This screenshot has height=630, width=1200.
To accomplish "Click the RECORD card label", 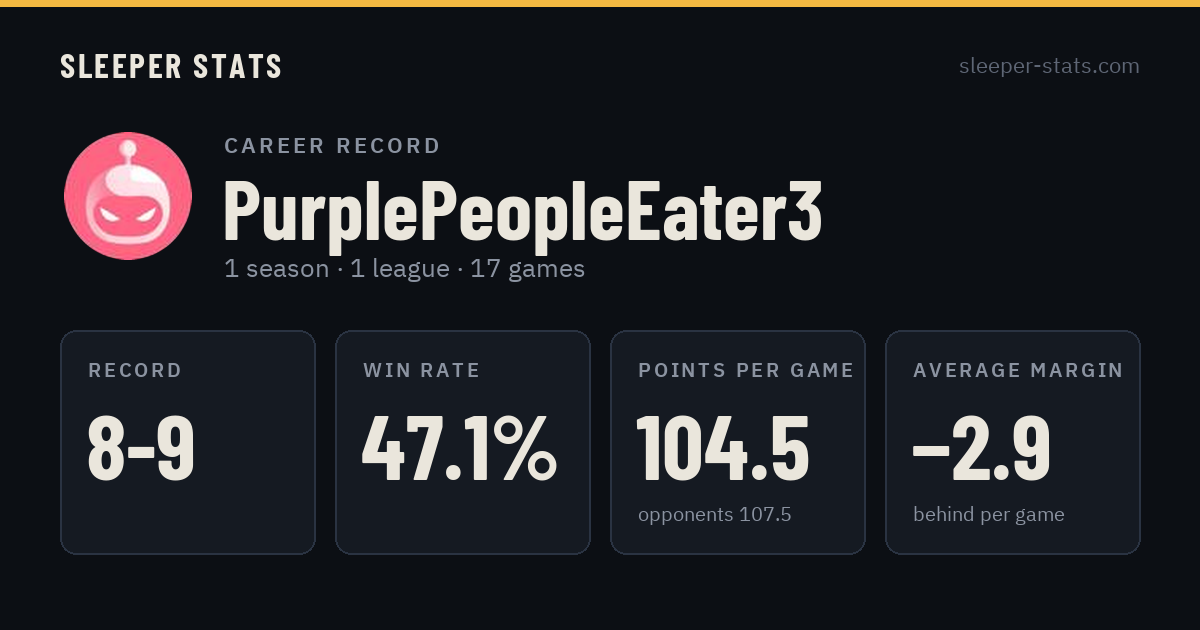I will (135, 371).
